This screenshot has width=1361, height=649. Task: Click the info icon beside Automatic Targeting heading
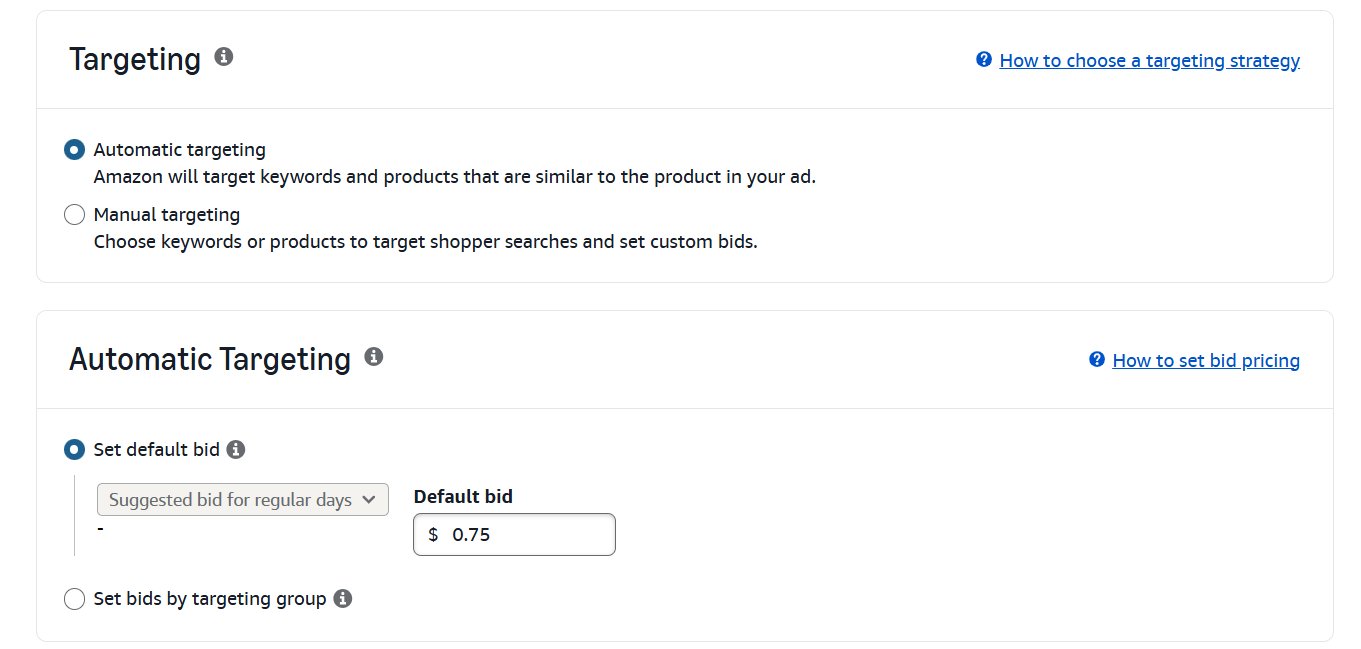[x=374, y=356]
